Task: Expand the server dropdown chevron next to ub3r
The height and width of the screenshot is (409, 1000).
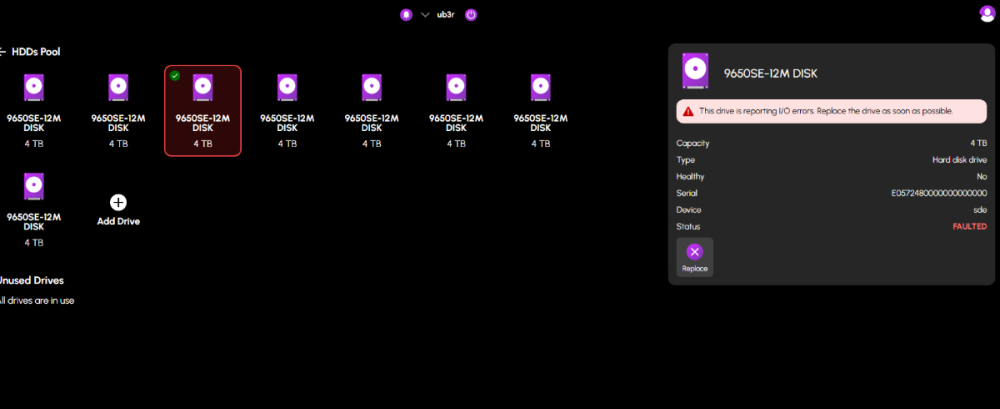Action: click(x=425, y=15)
